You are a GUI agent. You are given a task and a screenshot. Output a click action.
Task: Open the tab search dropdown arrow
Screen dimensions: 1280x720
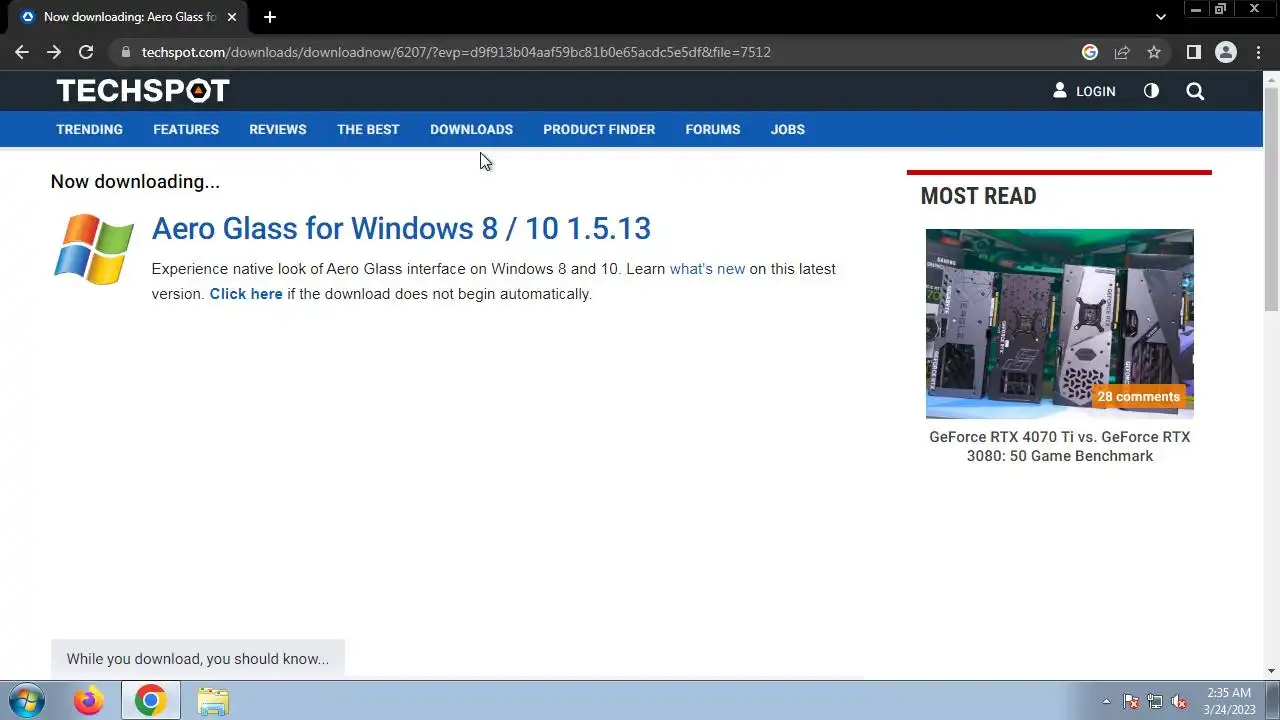tap(1160, 17)
